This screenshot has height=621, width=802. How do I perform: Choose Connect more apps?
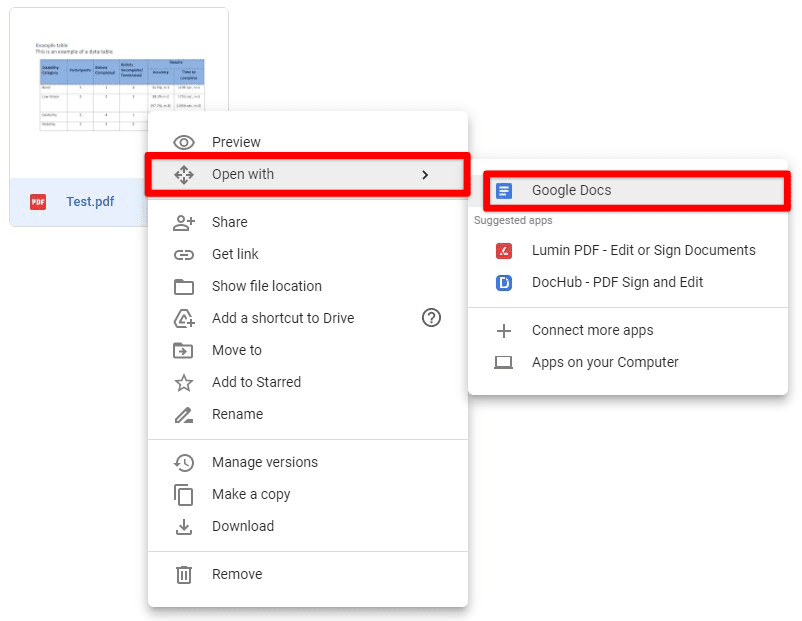[628, 331]
